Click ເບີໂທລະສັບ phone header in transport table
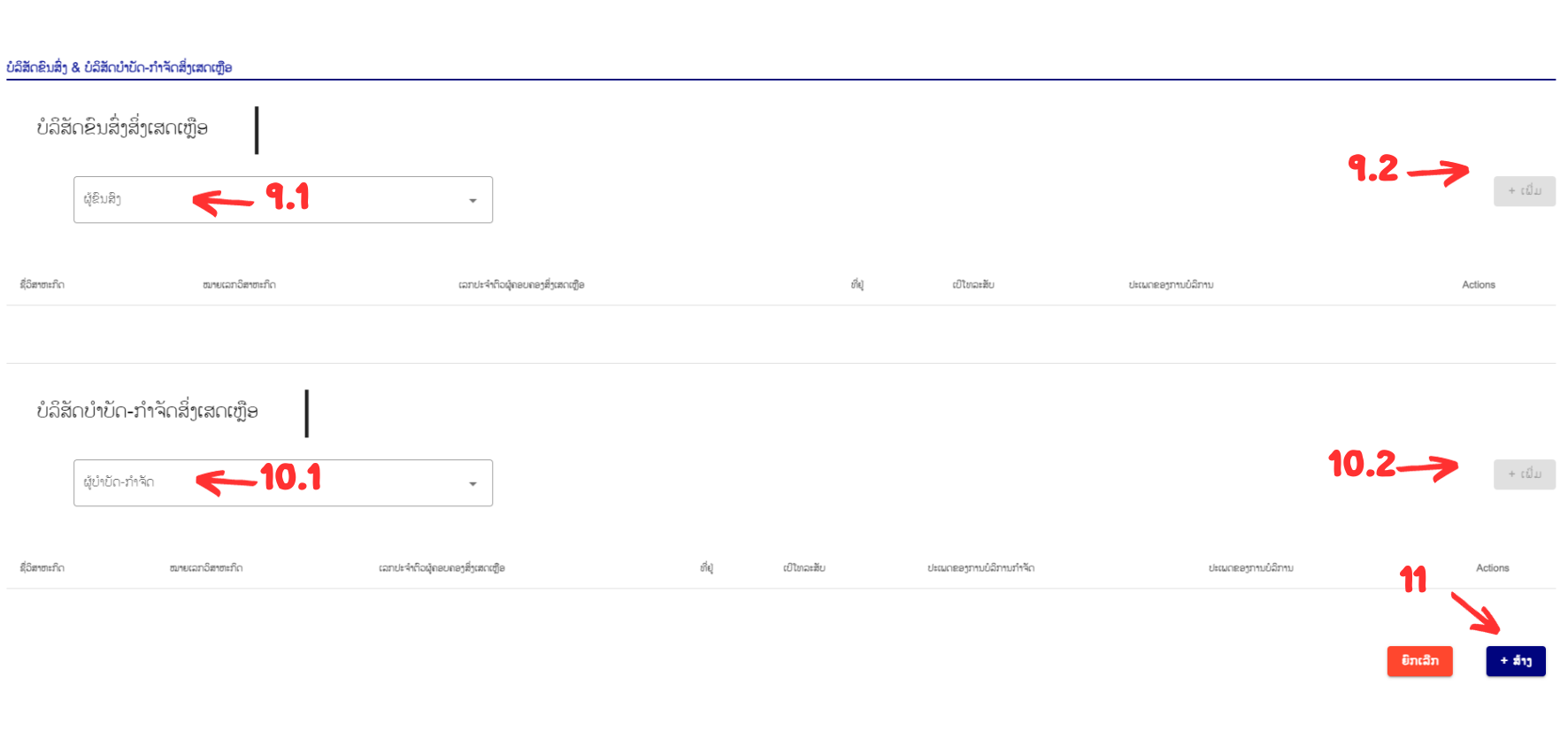The width and height of the screenshot is (1568, 732). [x=973, y=285]
